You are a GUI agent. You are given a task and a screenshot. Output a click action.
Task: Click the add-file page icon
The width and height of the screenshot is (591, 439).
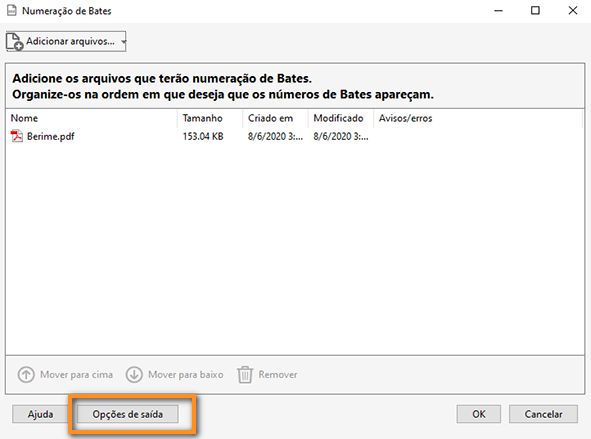tap(15, 41)
